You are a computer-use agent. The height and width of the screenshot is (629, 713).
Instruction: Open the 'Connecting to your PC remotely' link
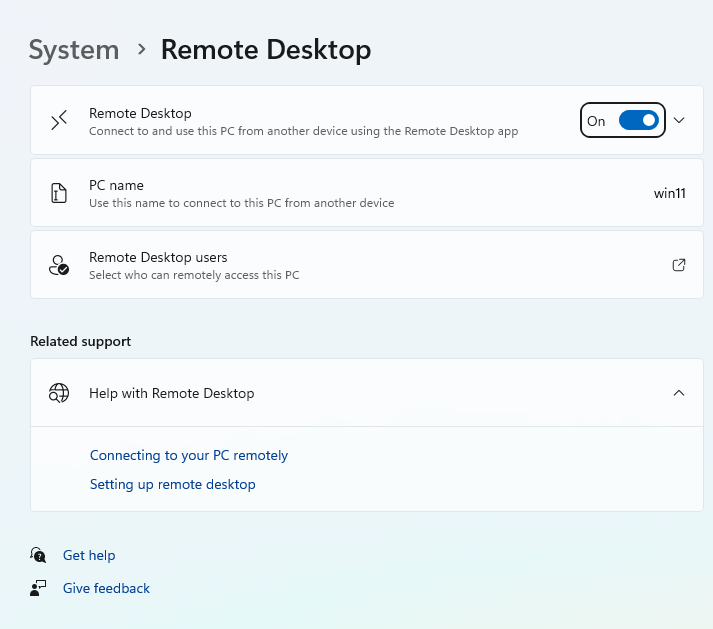pos(189,455)
